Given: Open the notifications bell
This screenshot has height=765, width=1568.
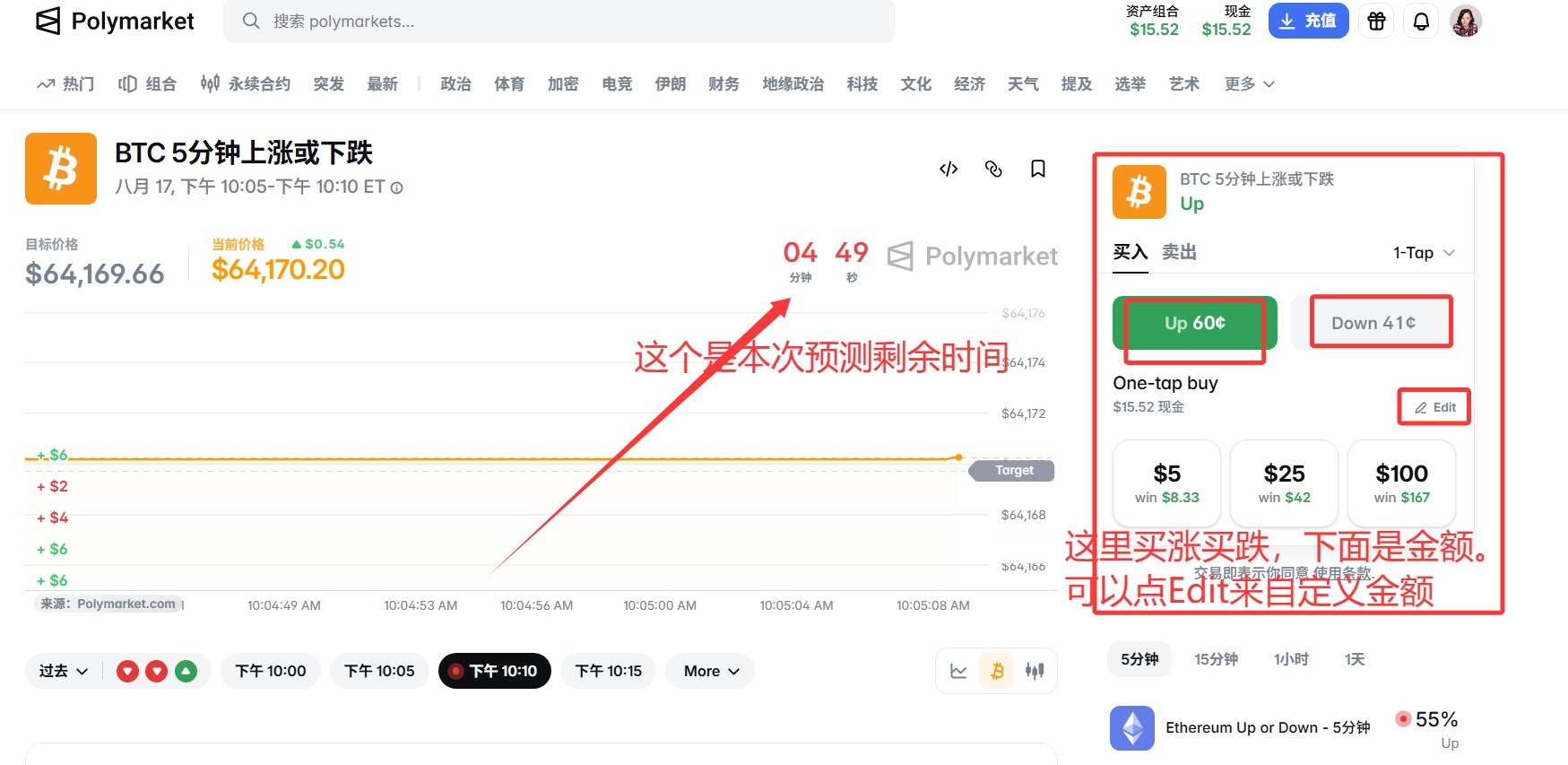Looking at the screenshot, I should [1421, 22].
